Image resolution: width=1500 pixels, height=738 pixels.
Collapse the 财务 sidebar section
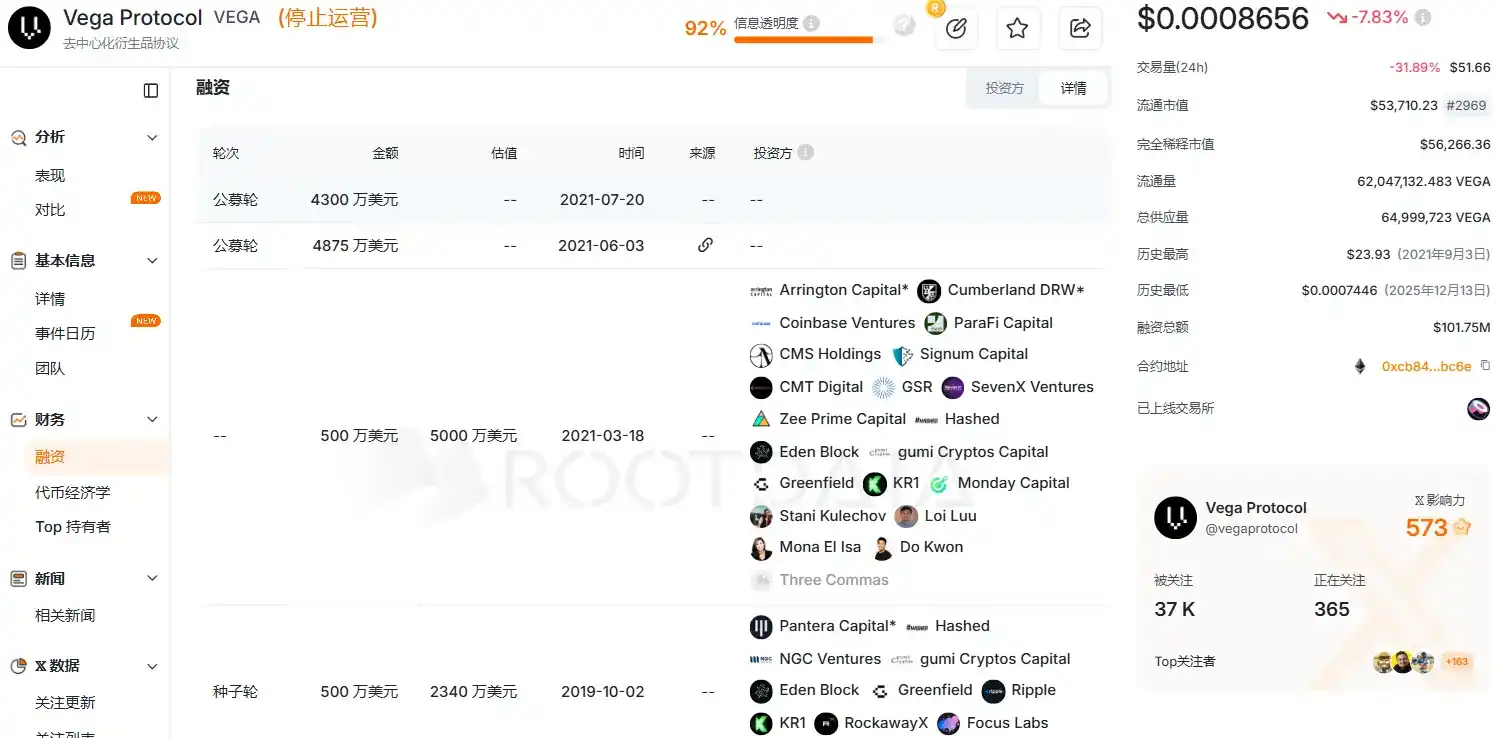(152, 420)
